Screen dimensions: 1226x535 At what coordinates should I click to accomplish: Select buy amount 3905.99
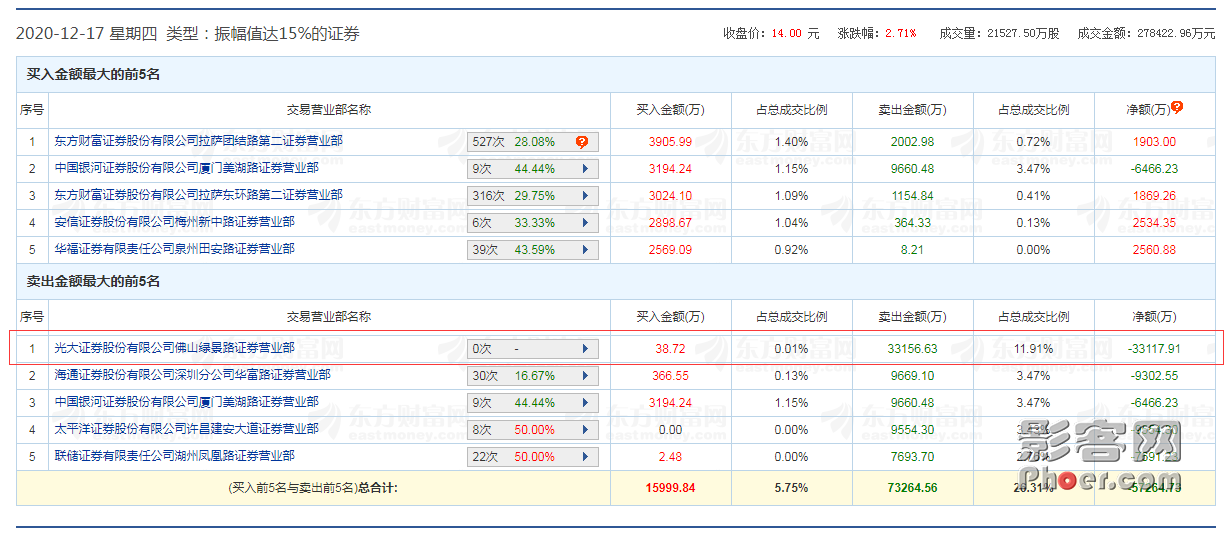coord(670,142)
